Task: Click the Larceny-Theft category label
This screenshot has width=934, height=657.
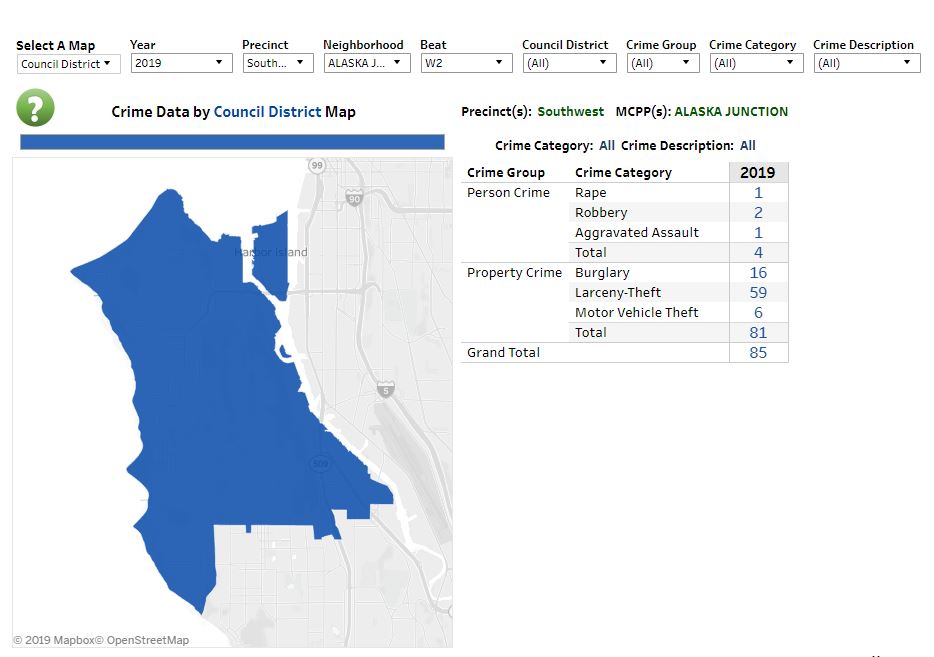Action: point(618,292)
